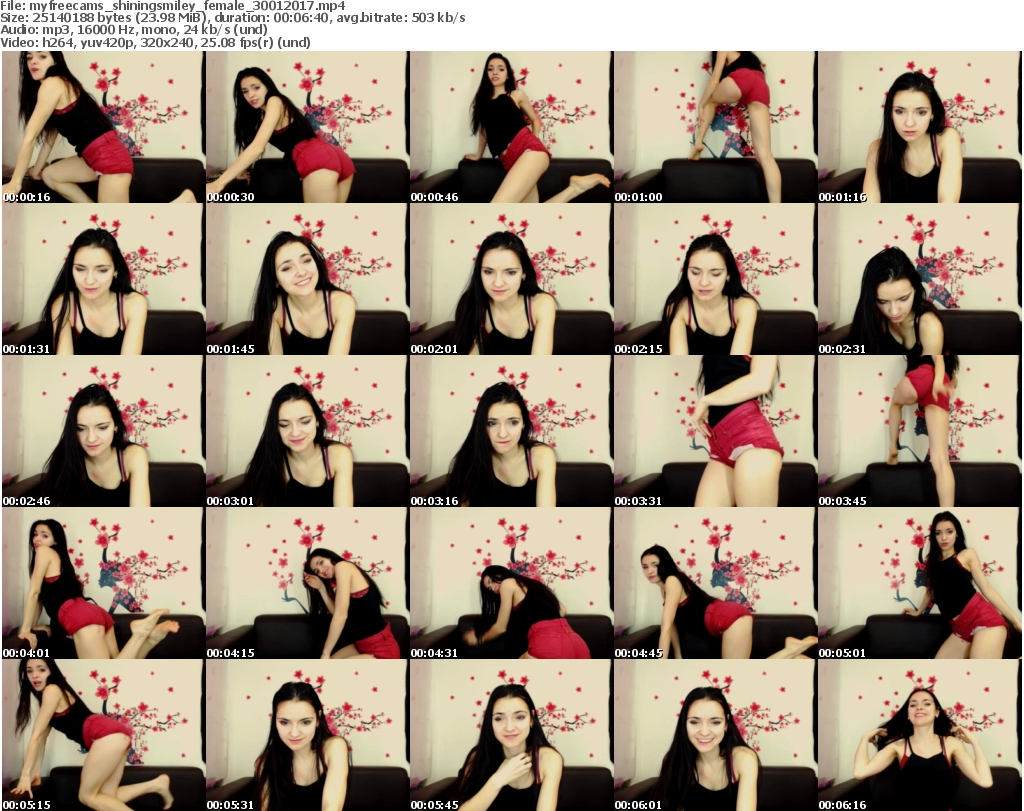This screenshot has height=811, width=1024.
Task: Pick the 00:02:46 frame thumbnail
Action: point(103,431)
